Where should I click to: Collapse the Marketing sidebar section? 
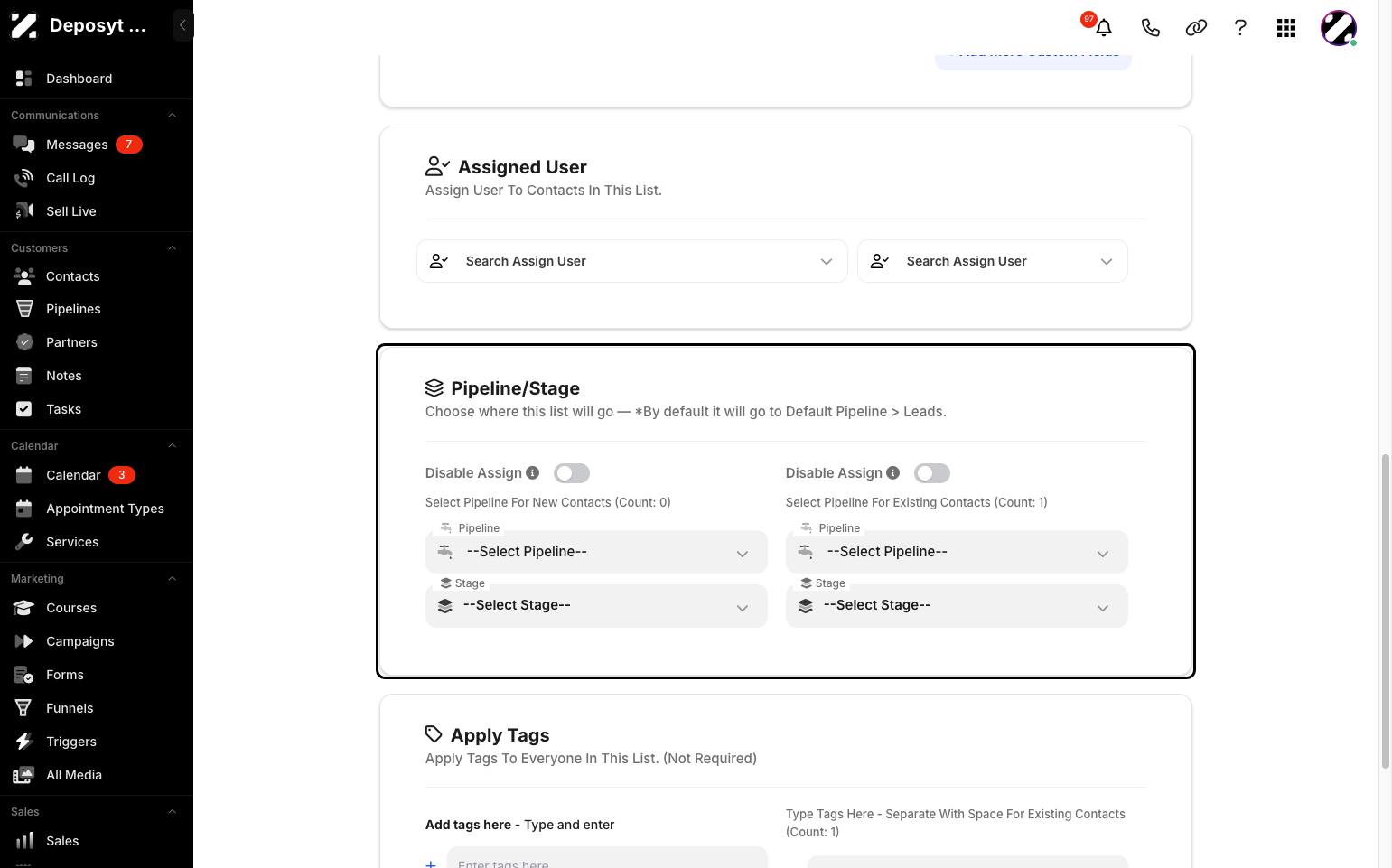pyautogui.click(x=172, y=579)
